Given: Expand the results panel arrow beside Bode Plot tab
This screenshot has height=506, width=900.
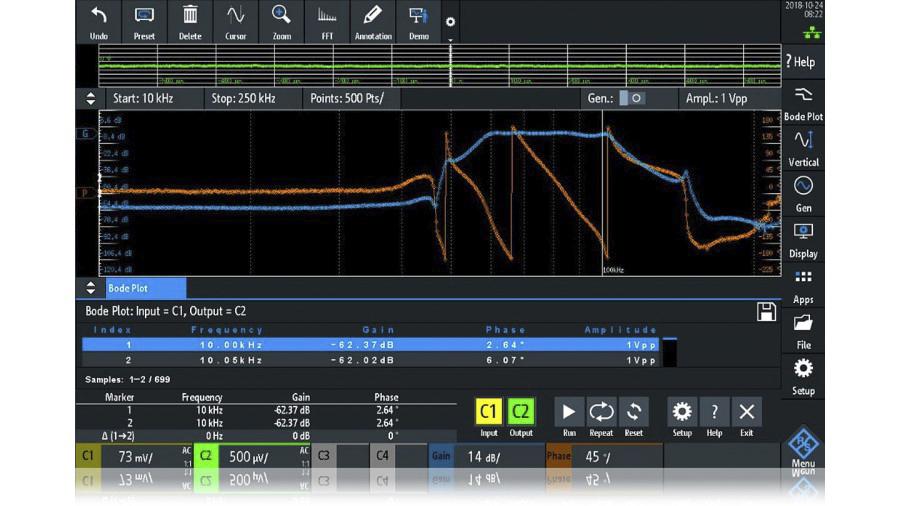Looking at the screenshot, I should coord(90,288).
